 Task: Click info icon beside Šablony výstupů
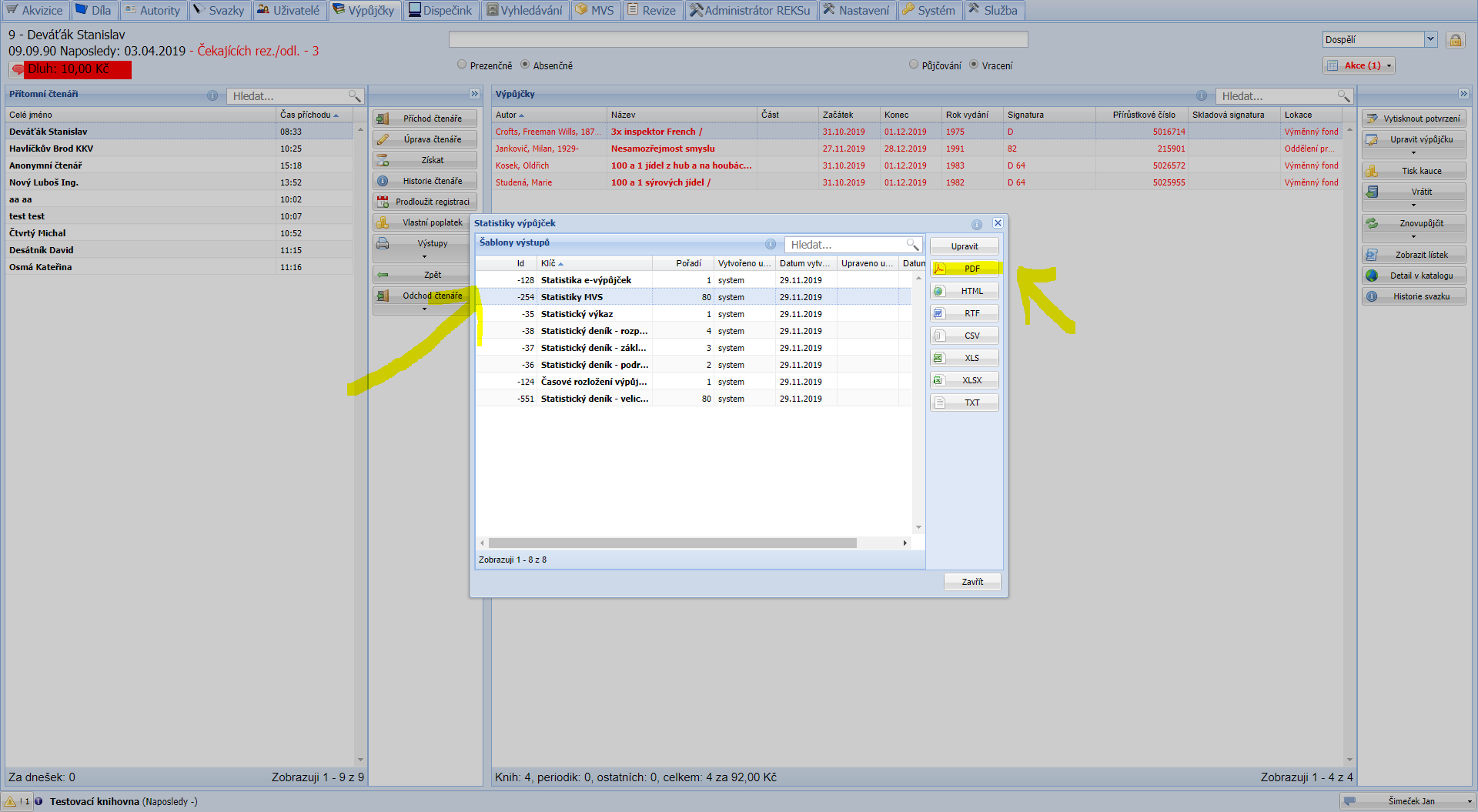tap(771, 244)
